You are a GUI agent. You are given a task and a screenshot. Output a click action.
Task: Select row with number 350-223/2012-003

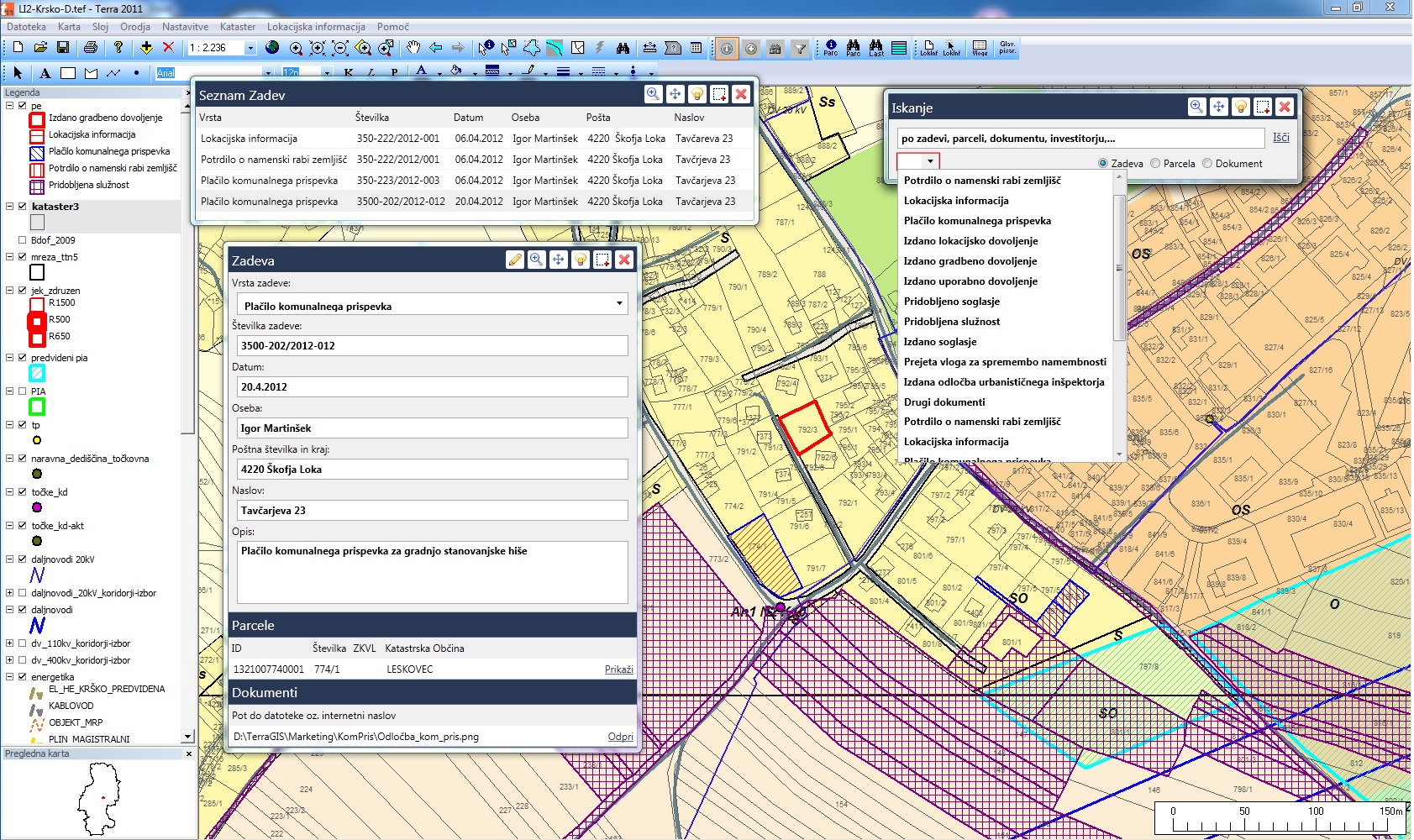(476, 181)
